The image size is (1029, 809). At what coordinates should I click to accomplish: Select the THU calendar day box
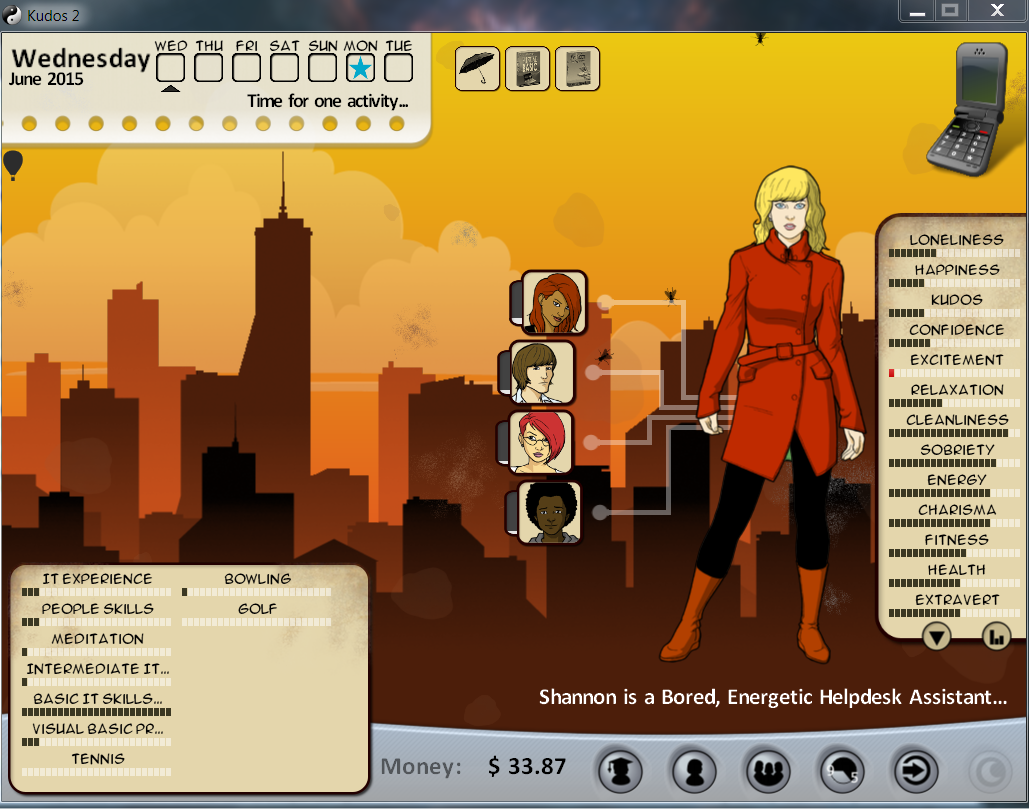(x=209, y=68)
